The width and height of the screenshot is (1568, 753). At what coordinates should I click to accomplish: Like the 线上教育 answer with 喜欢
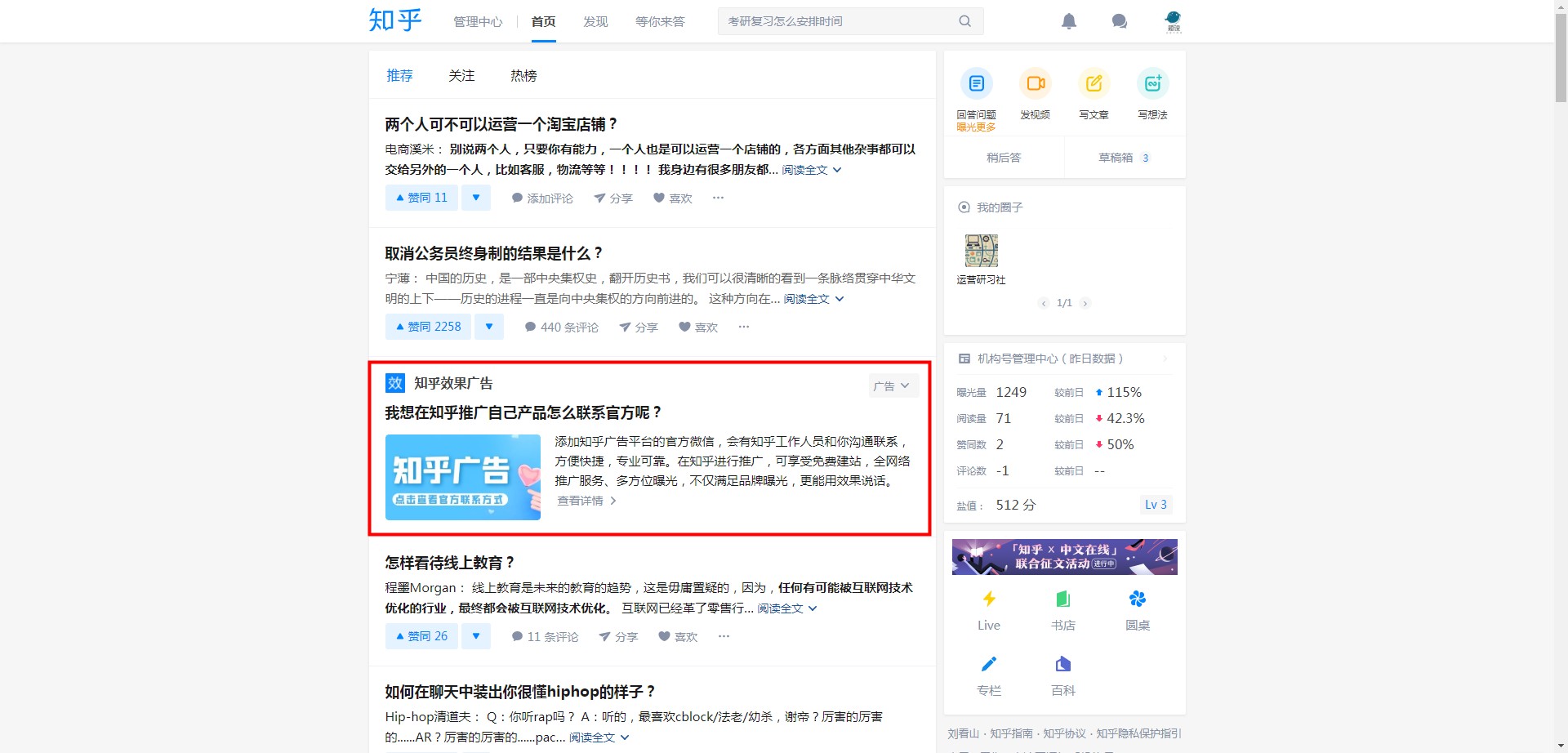click(678, 636)
